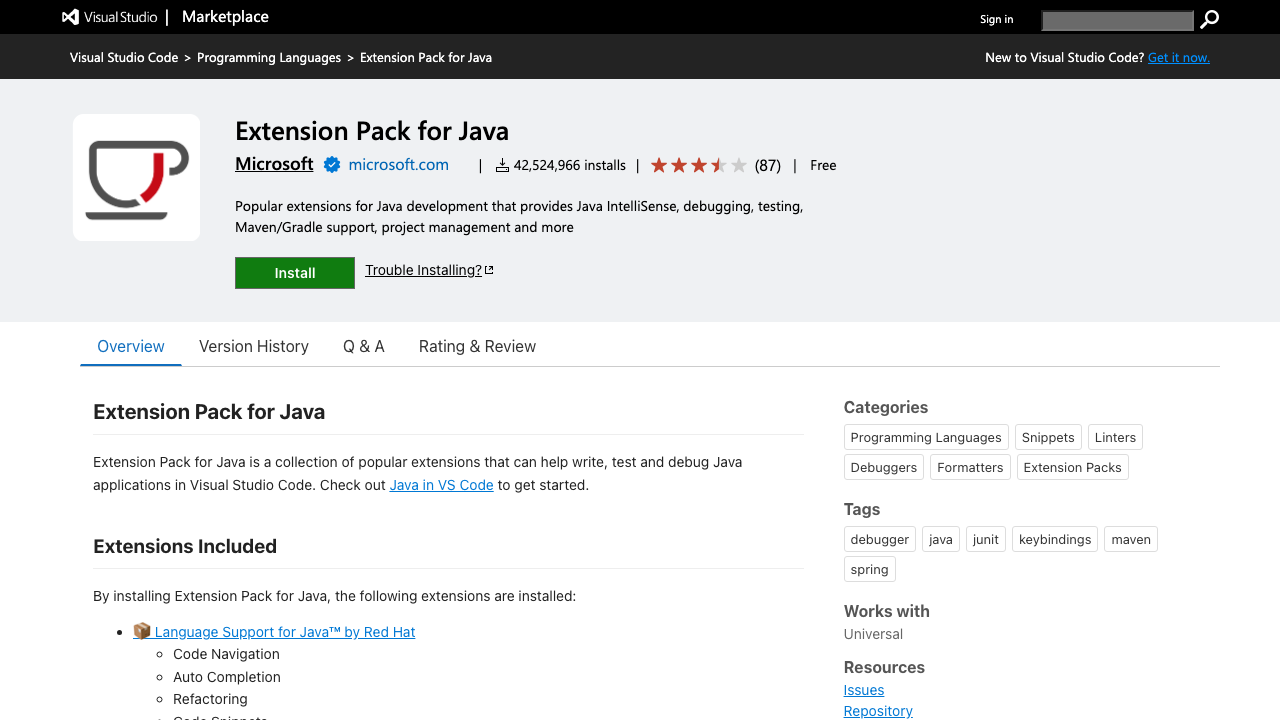Click the java tag
Viewport: 1280px width, 720px height.
941,539
